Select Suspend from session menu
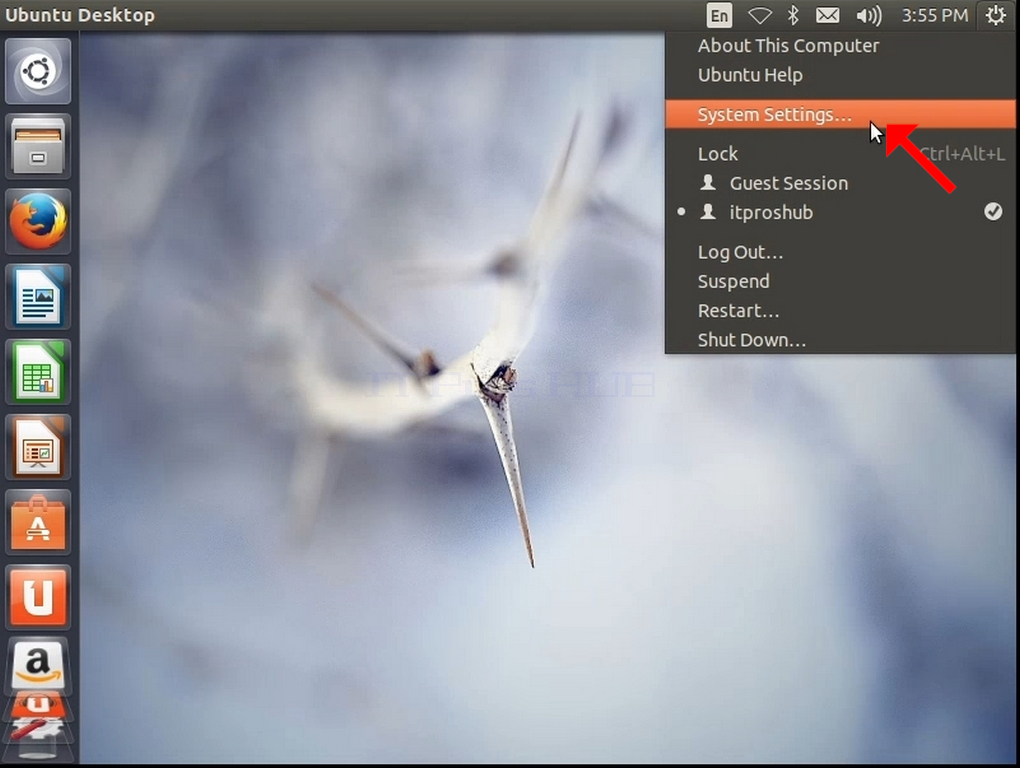This screenshot has height=768, width=1020. click(x=840, y=281)
